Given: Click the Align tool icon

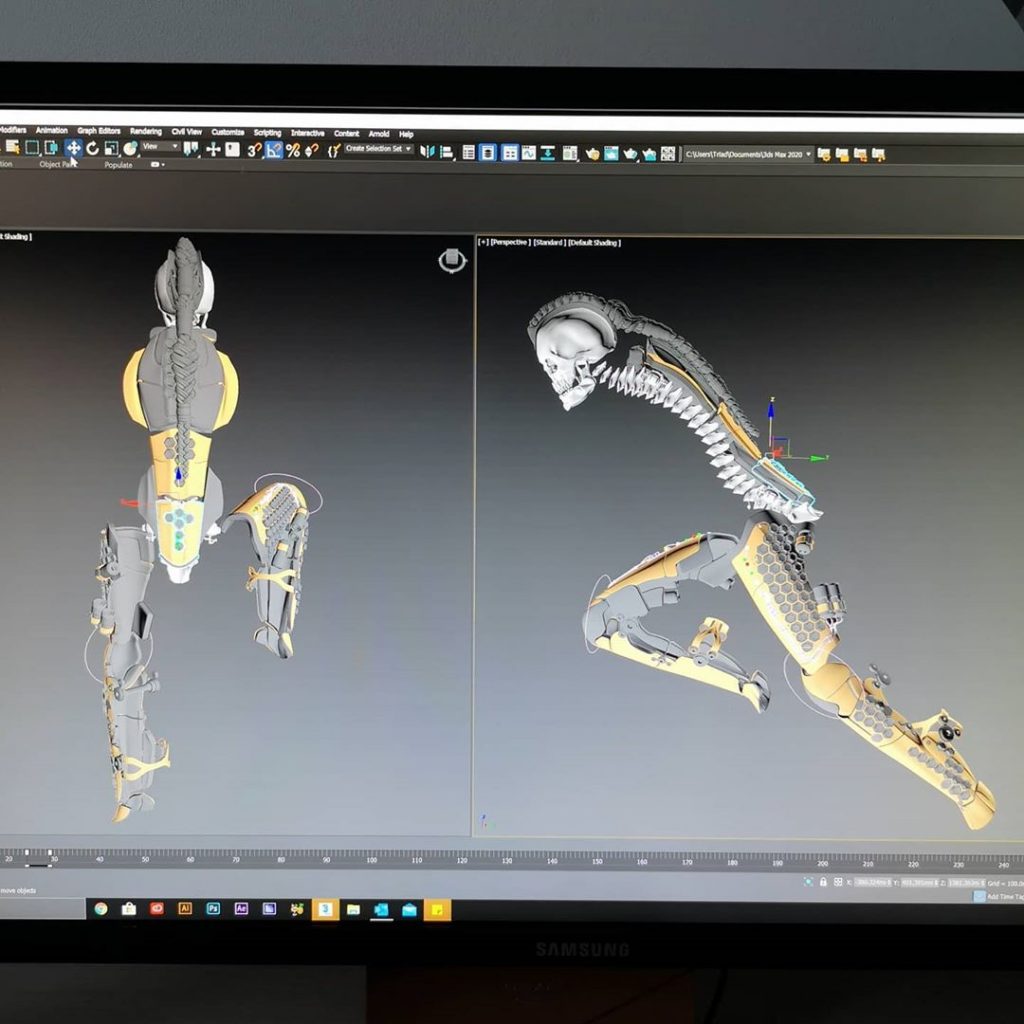Looking at the screenshot, I should (447, 152).
